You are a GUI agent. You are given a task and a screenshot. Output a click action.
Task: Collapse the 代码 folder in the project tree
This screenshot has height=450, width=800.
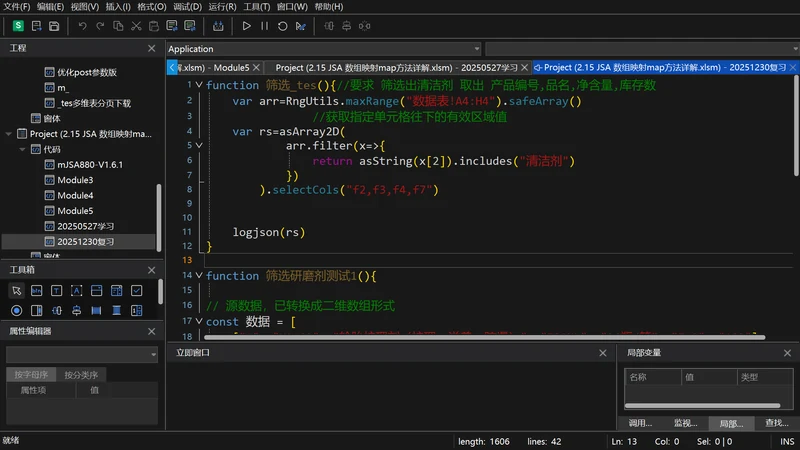[22, 149]
